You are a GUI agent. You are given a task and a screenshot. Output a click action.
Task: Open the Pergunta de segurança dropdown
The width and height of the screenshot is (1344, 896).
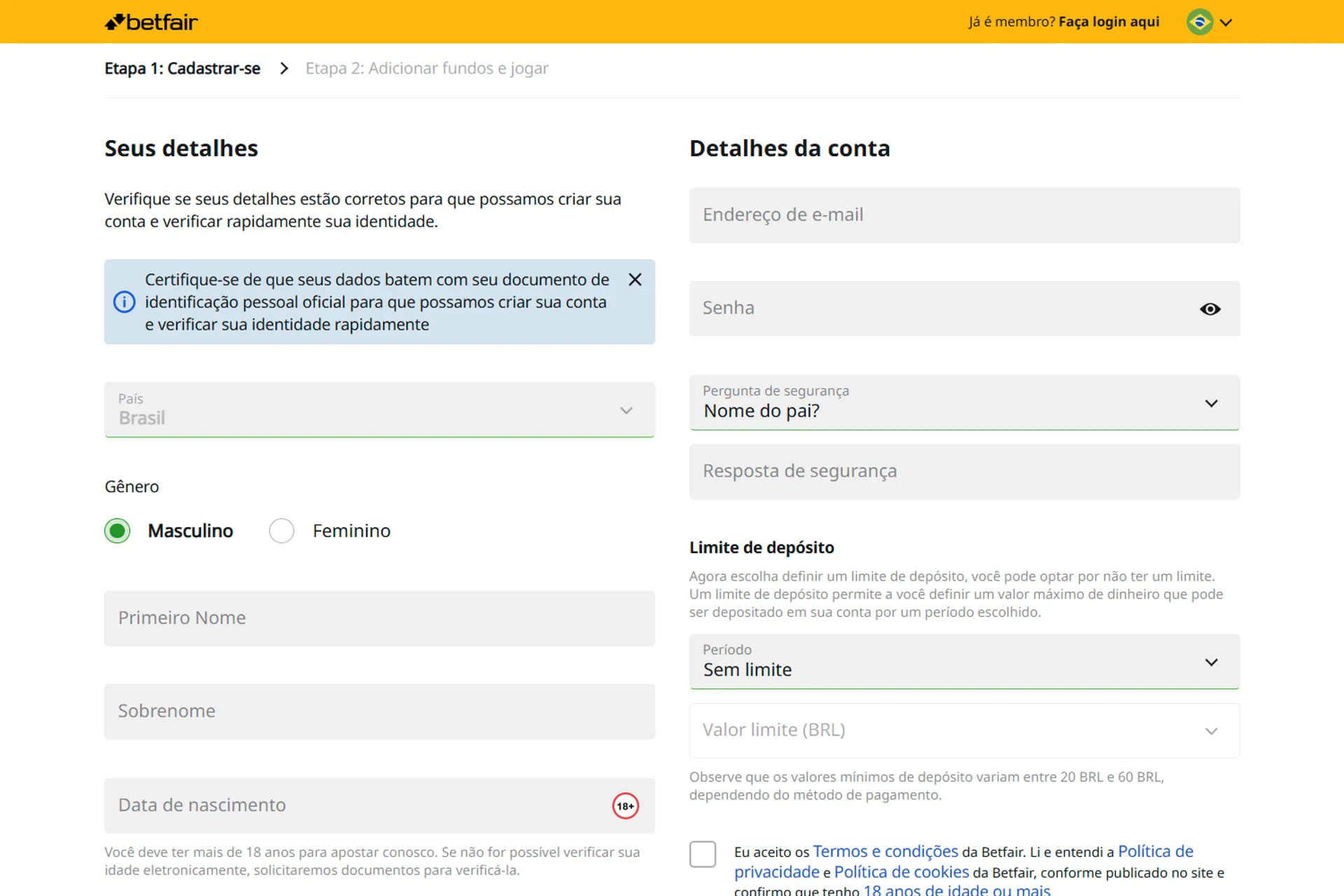(964, 402)
